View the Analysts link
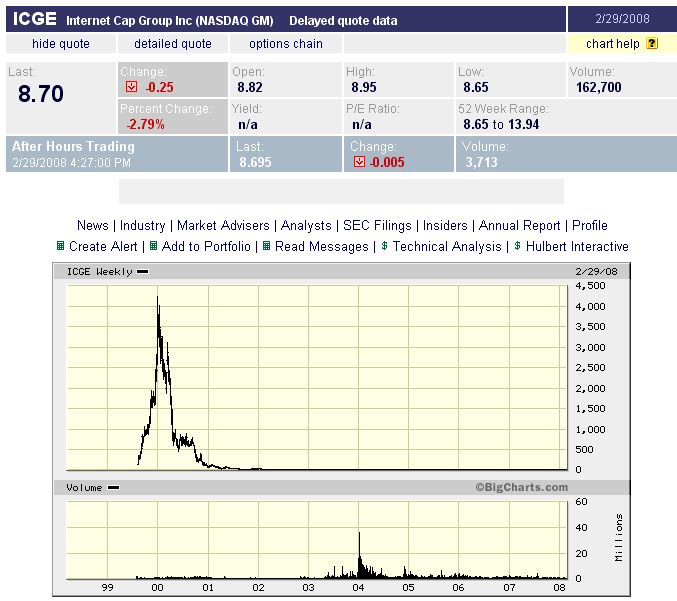 point(306,226)
